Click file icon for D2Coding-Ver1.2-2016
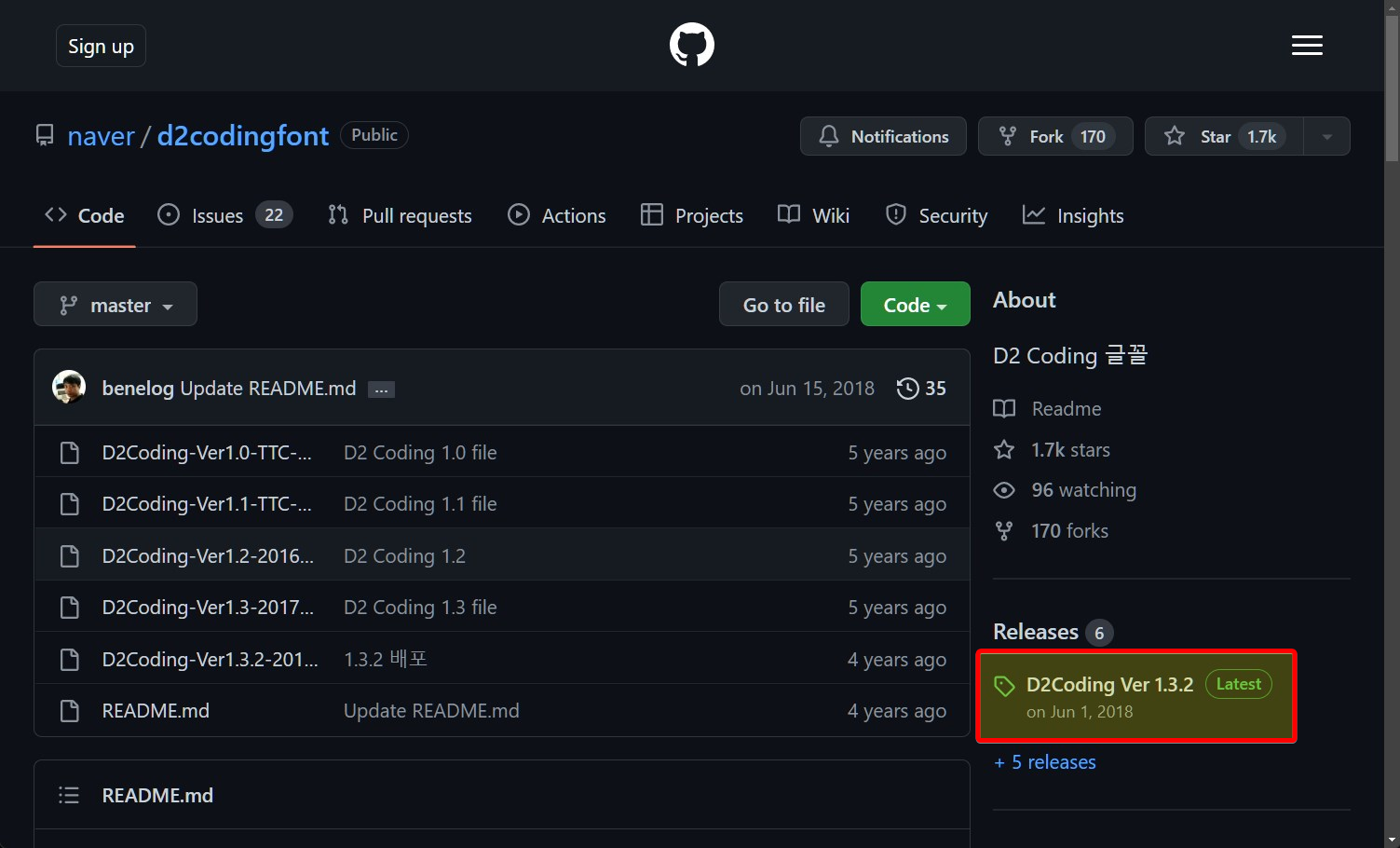The image size is (1400, 848). click(x=70, y=556)
